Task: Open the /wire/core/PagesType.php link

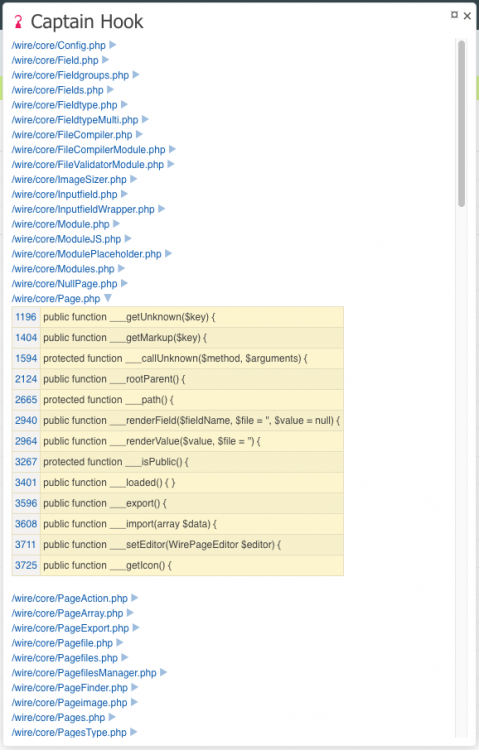Action: point(69,732)
